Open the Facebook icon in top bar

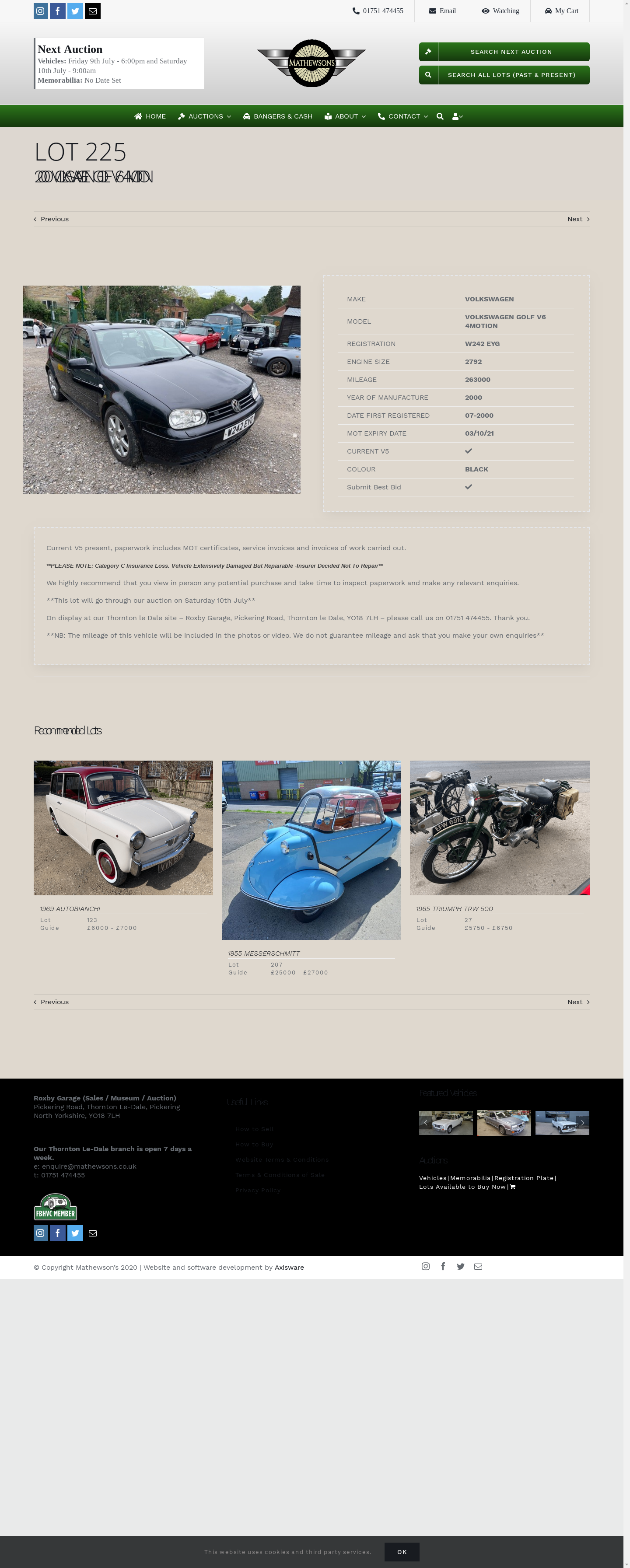58,11
